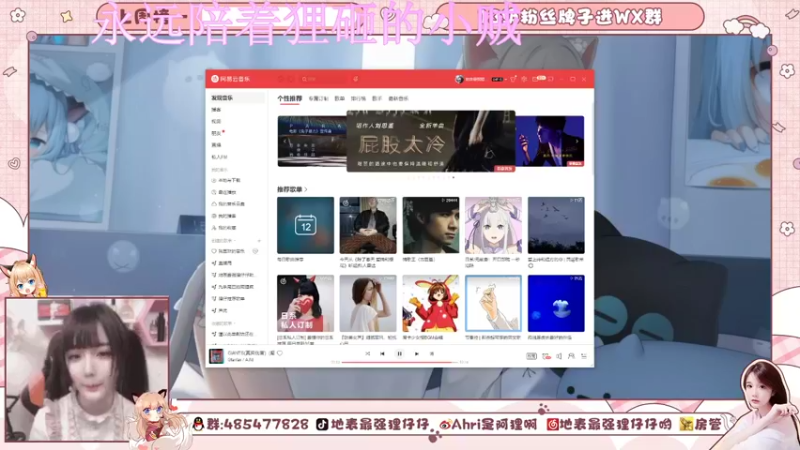Image resolution: width=800 pixels, height=450 pixels.
Task: Toggle shuffle play mode
Action: point(367,354)
